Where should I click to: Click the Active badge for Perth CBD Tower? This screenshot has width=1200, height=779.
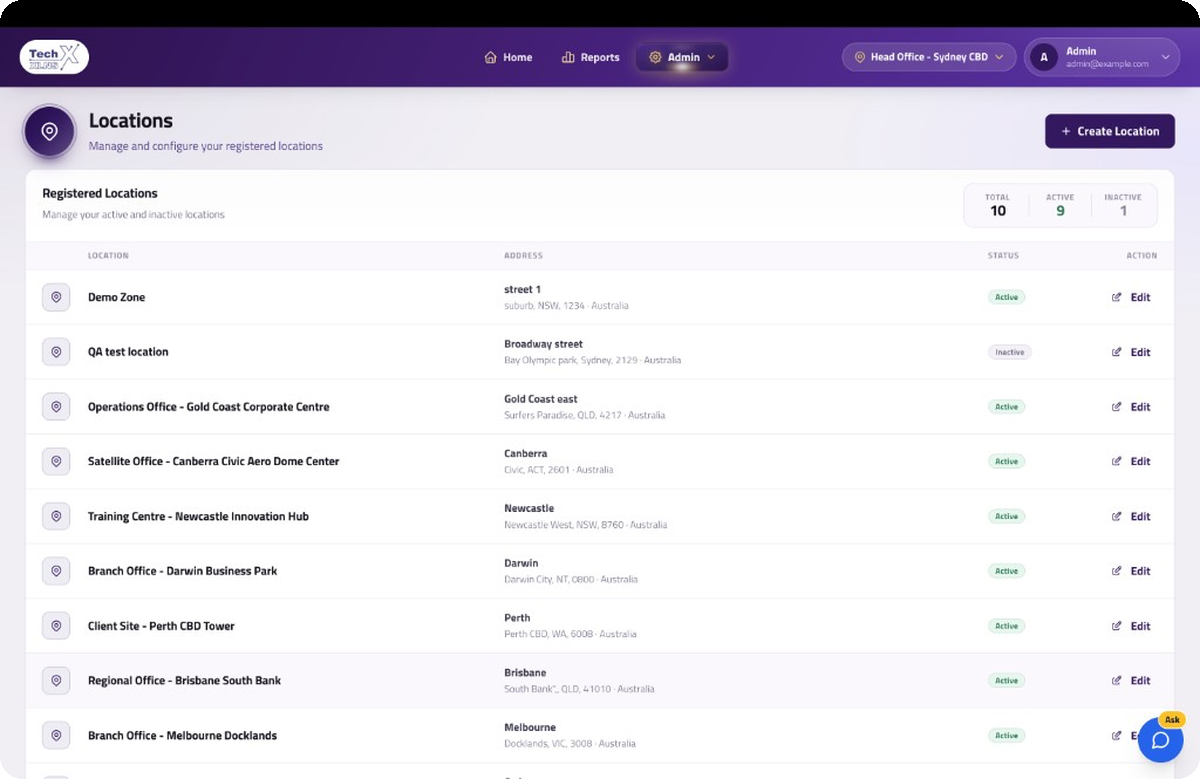(x=1007, y=626)
